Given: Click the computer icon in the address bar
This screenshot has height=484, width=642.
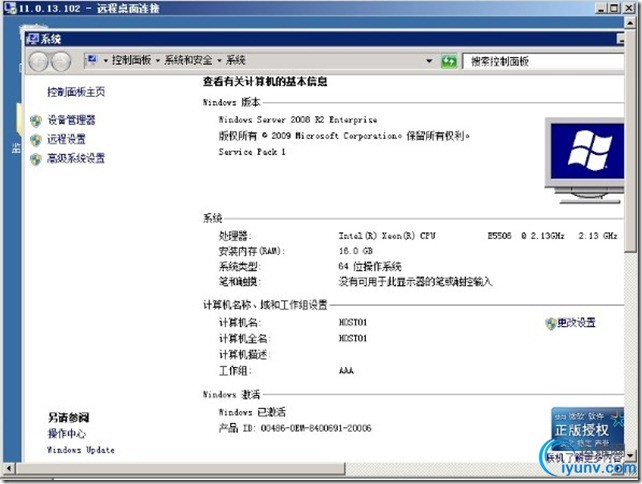Looking at the screenshot, I should point(92,60).
